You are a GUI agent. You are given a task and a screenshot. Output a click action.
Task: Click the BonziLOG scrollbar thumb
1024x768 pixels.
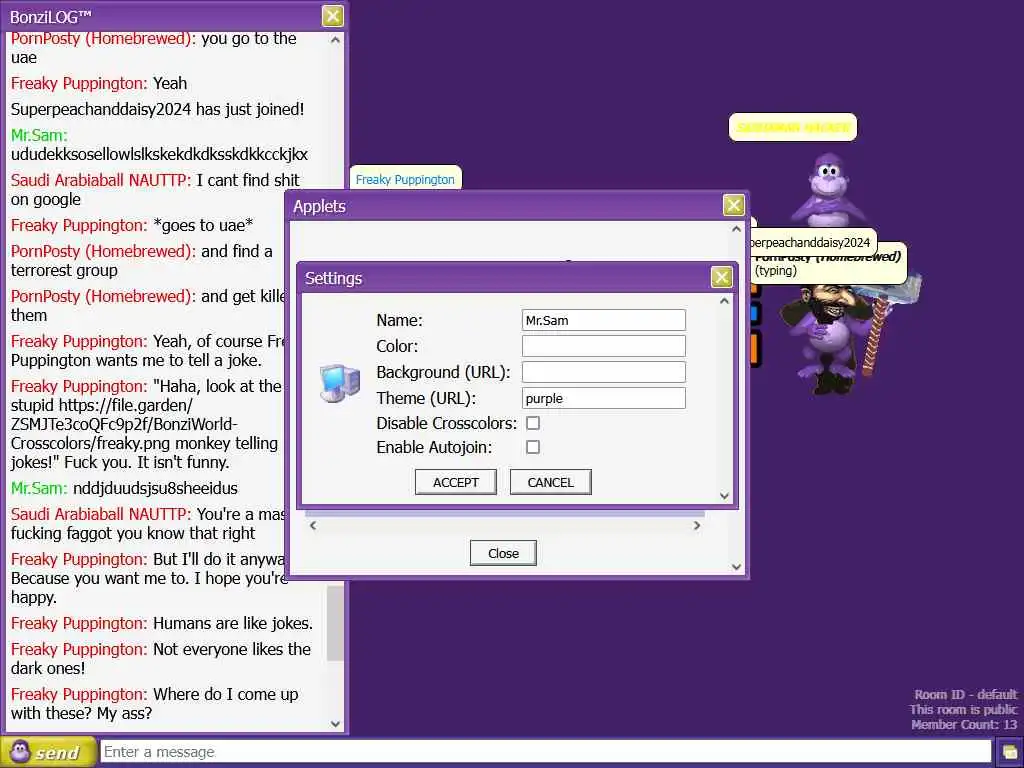pos(335,623)
